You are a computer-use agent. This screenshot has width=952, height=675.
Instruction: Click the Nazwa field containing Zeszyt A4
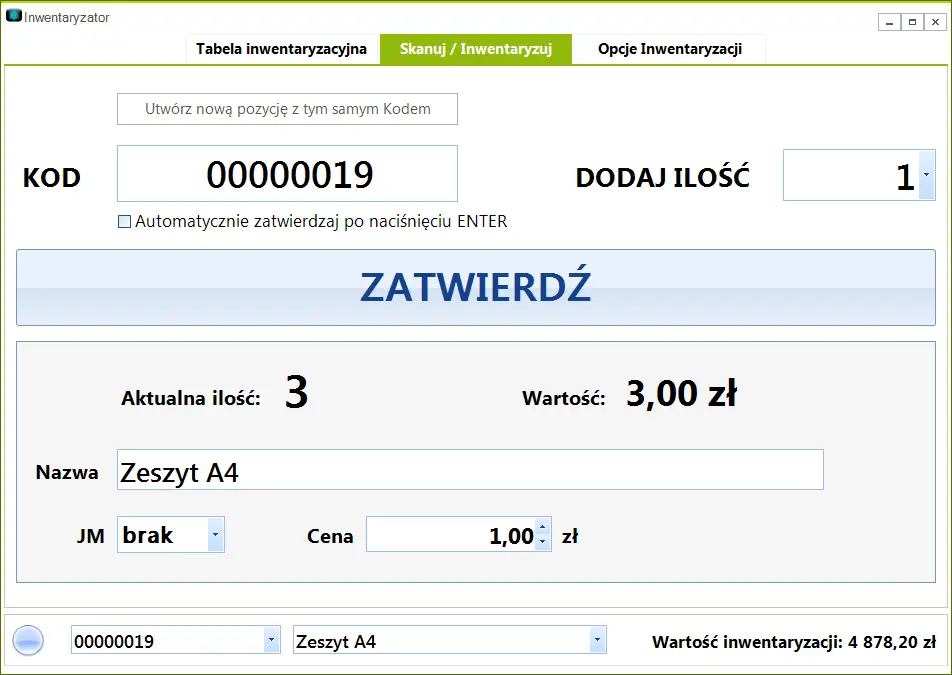470,470
